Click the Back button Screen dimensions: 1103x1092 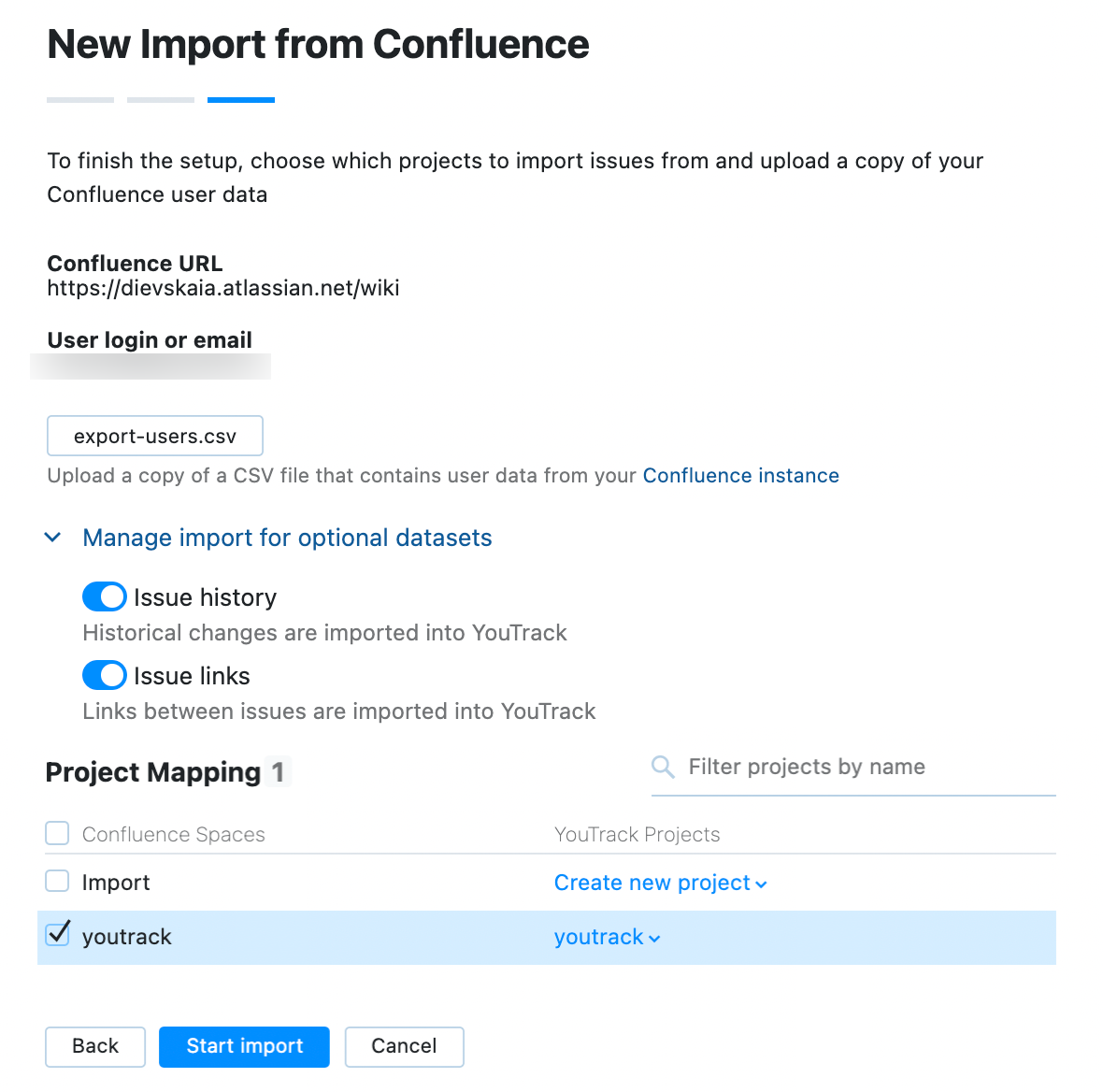tap(94, 1046)
